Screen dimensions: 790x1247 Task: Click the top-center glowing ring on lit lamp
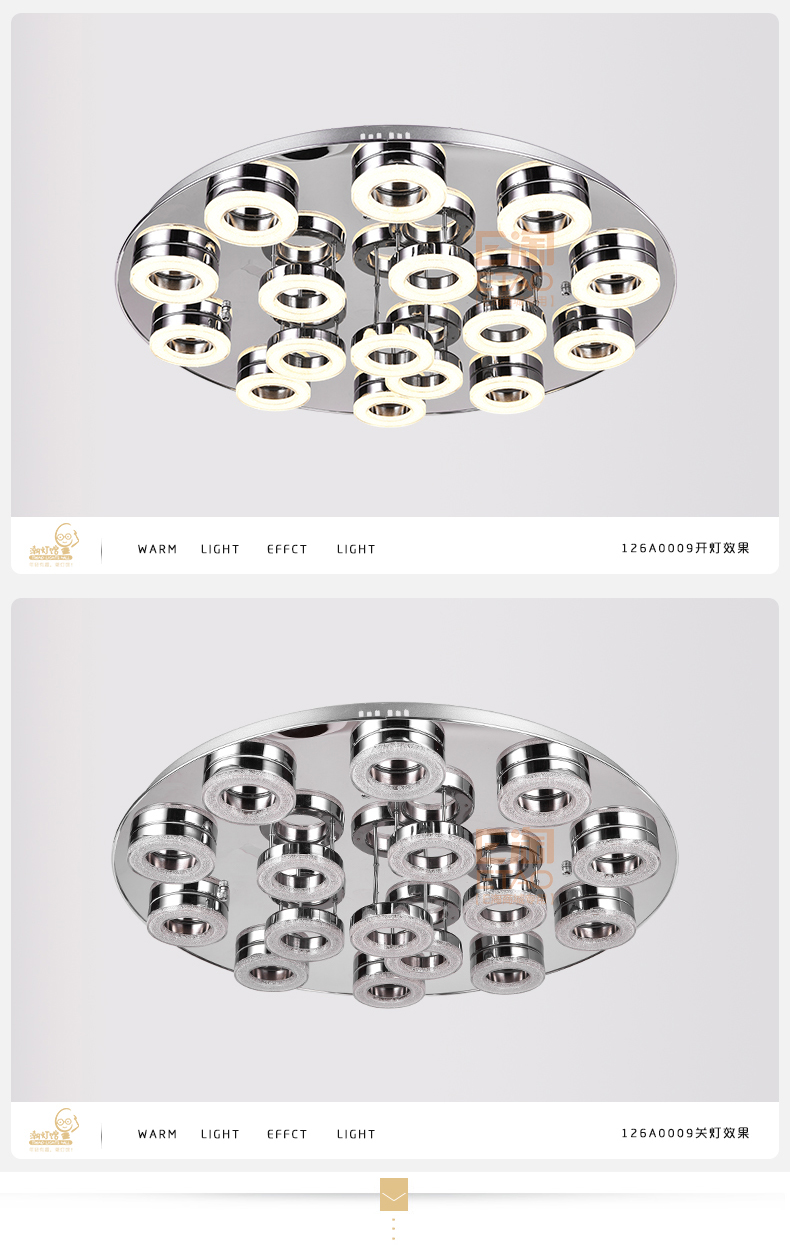pyautogui.click(x=398, y=182)
